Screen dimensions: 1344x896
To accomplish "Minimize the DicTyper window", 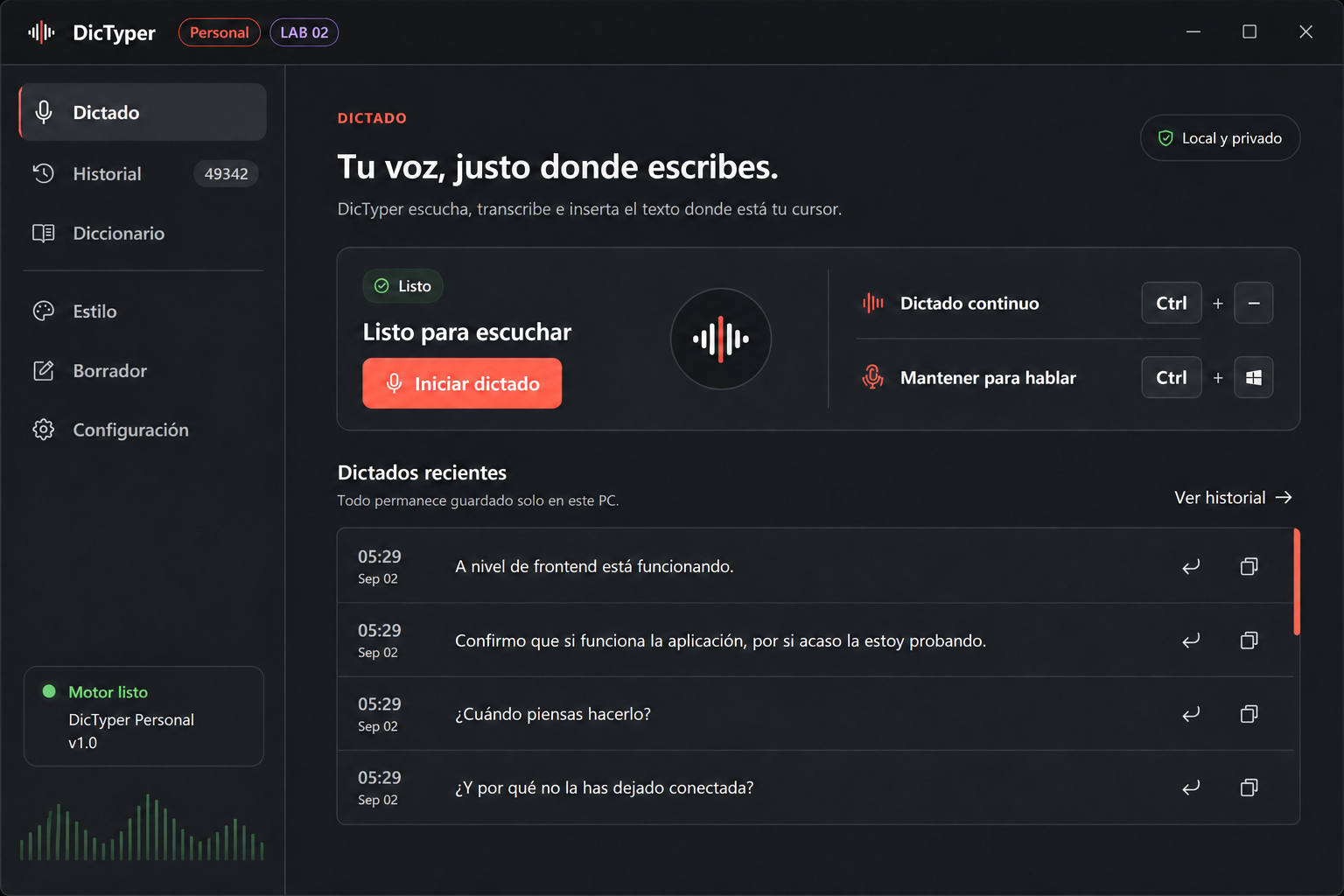I will (1193, 31).
